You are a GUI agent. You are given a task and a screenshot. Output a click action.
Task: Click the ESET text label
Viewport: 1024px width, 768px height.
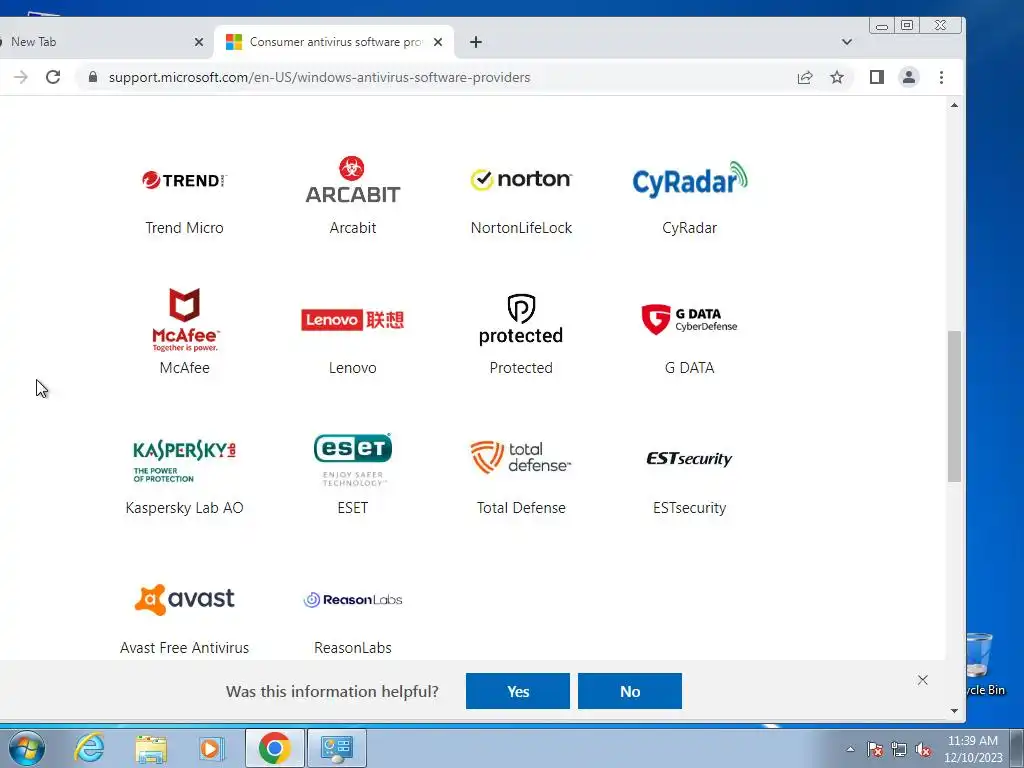coord(353,508)
